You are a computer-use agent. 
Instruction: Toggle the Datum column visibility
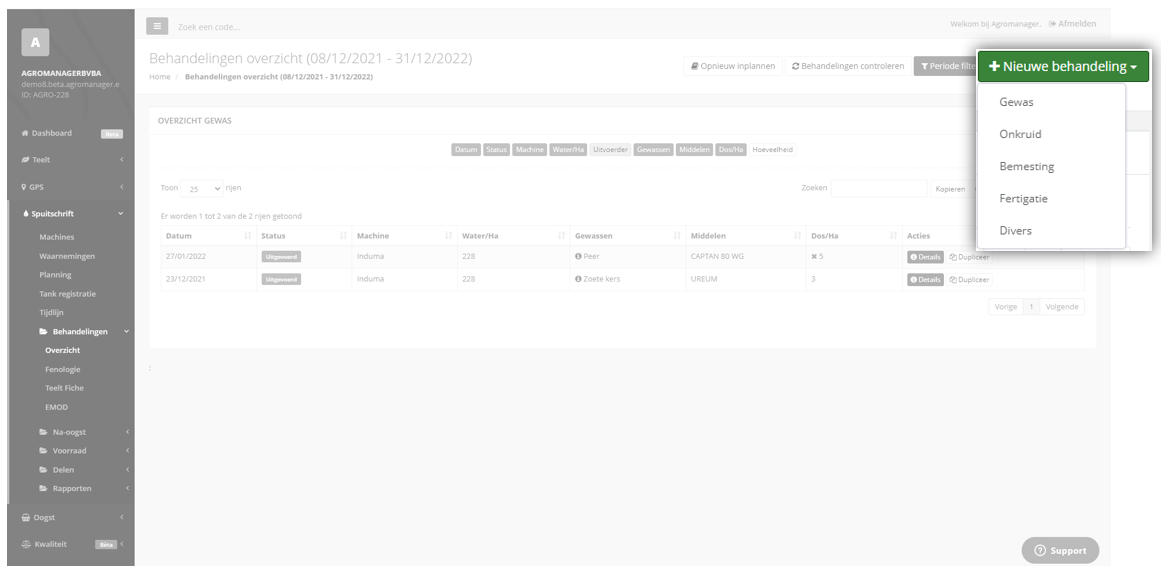click(x=466, y=150)
